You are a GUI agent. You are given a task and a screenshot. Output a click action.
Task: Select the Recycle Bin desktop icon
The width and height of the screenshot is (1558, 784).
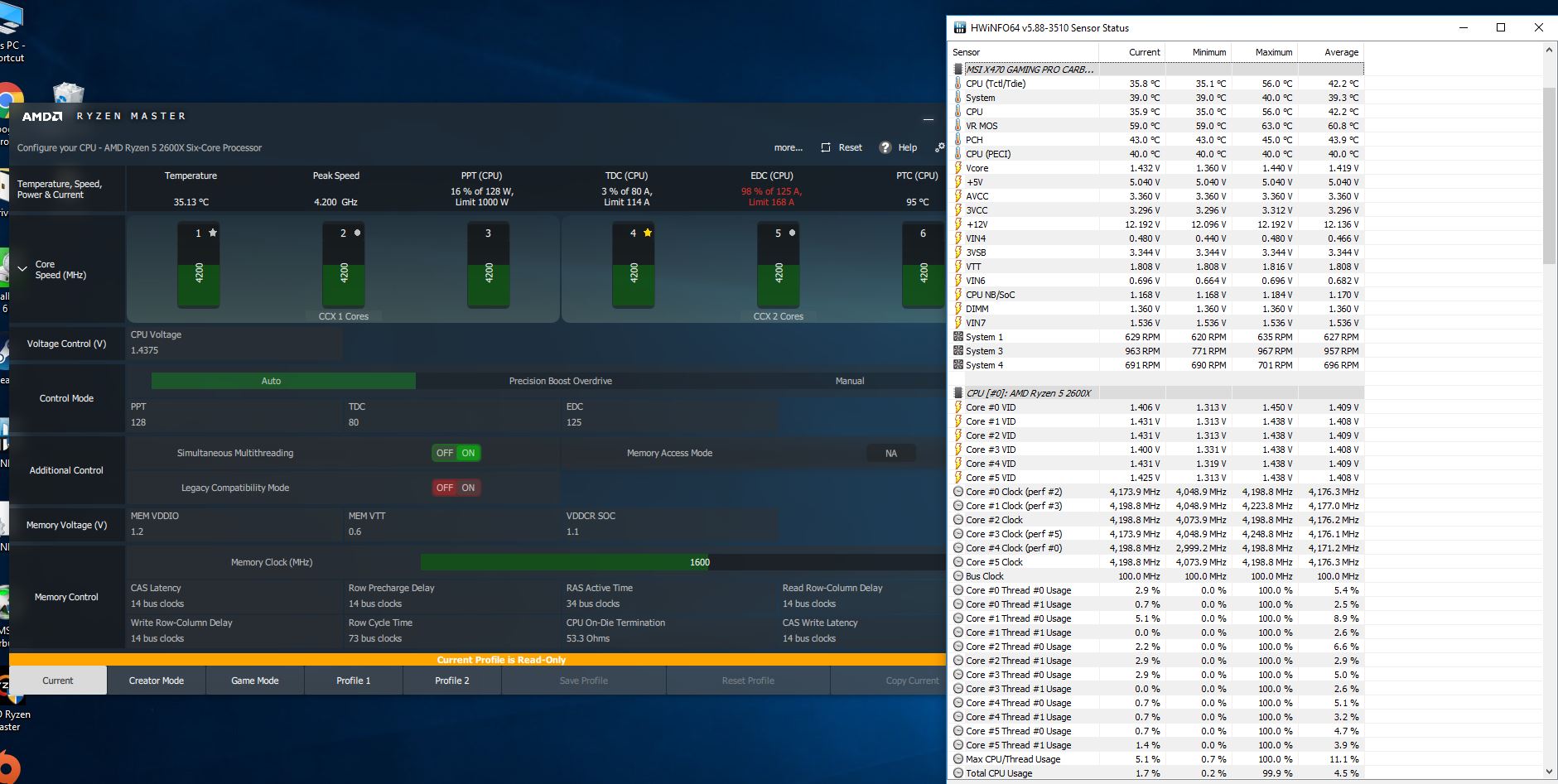click(x=68, y=93)
